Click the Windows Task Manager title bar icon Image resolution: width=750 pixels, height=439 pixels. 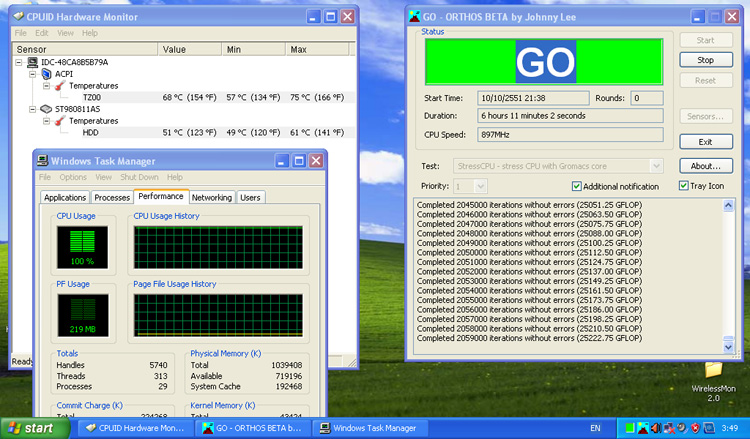pyautogui.click(x=43, y=161)
